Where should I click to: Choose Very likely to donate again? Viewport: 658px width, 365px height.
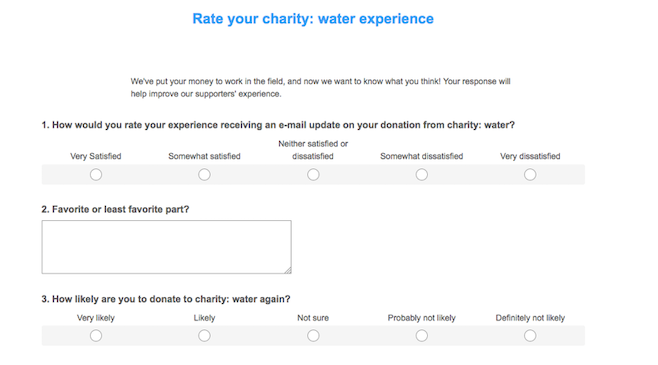[96, 336]
